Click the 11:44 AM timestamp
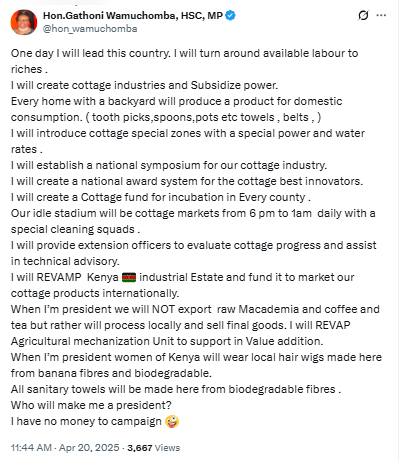The image size is (416, 462). [31, 447]
